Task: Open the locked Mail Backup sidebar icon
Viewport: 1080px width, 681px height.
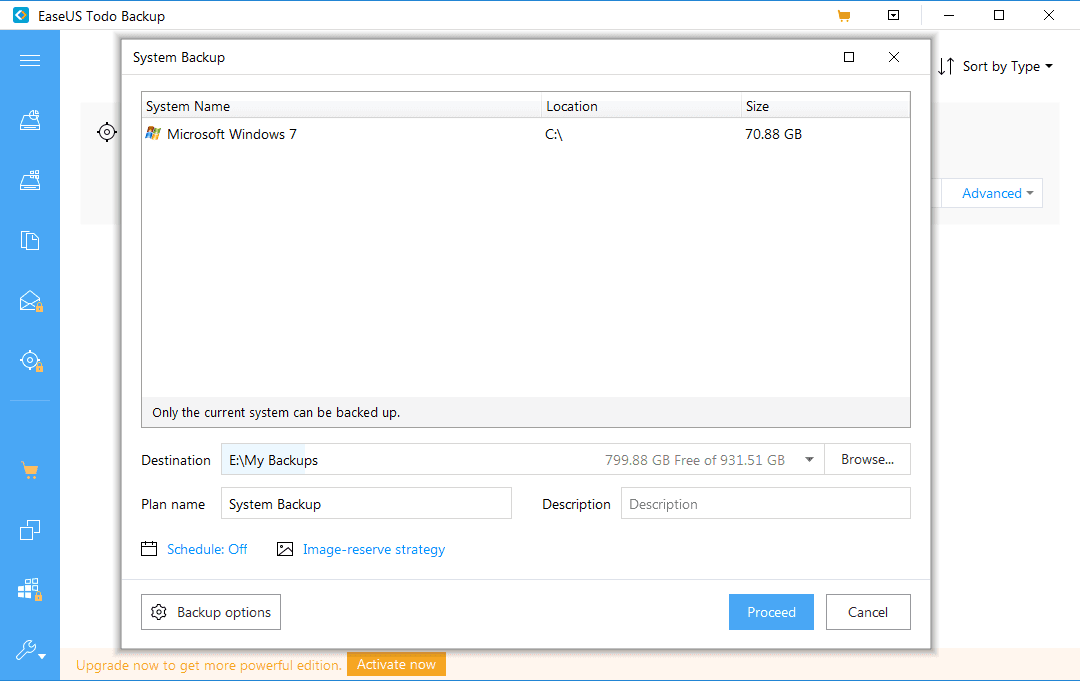Action: [x=30, y=300]
